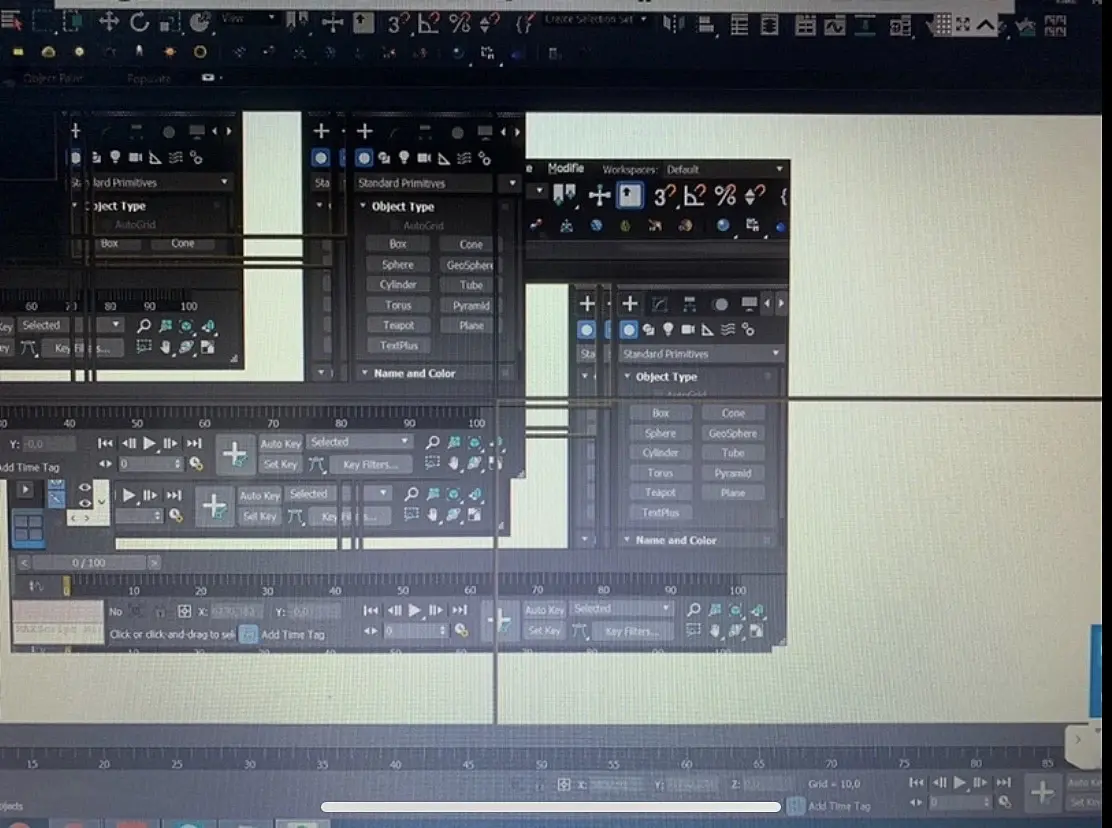Open the Curve Editor icon
The width and height of the screenshot is (1112, 828).
pyautogui.click(x=835, y=26)
